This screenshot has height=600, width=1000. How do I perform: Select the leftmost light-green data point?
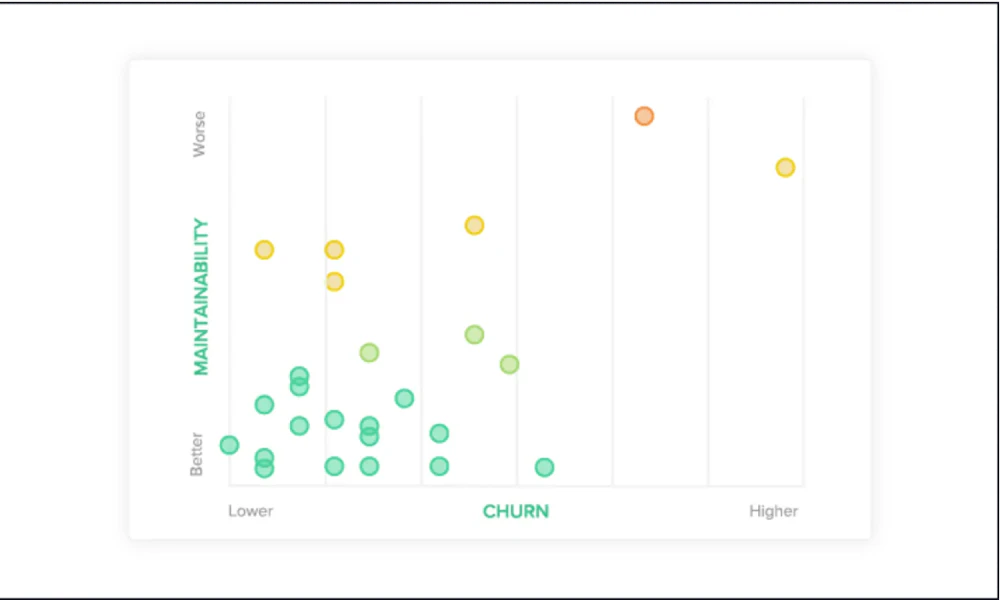(369, 352)
